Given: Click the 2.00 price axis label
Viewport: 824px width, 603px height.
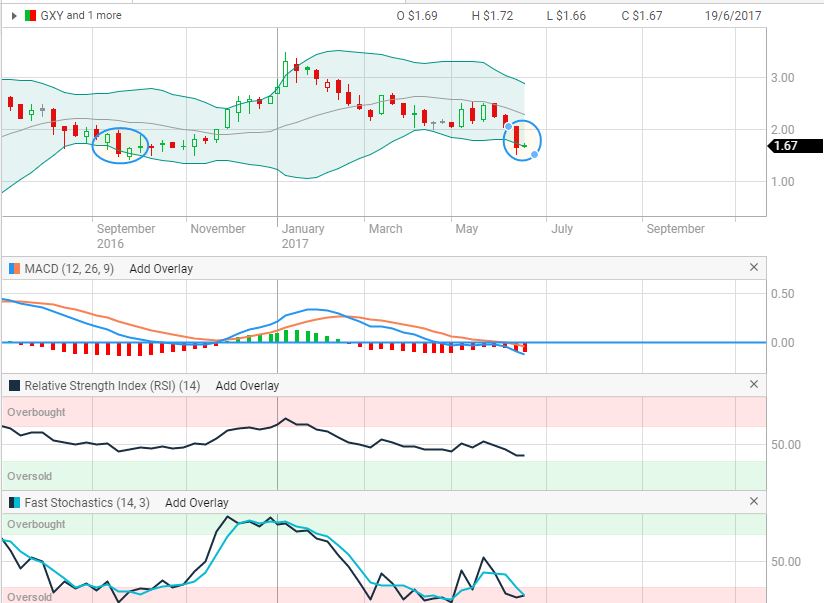Looking at the screenshot, I should coord(782,129).
